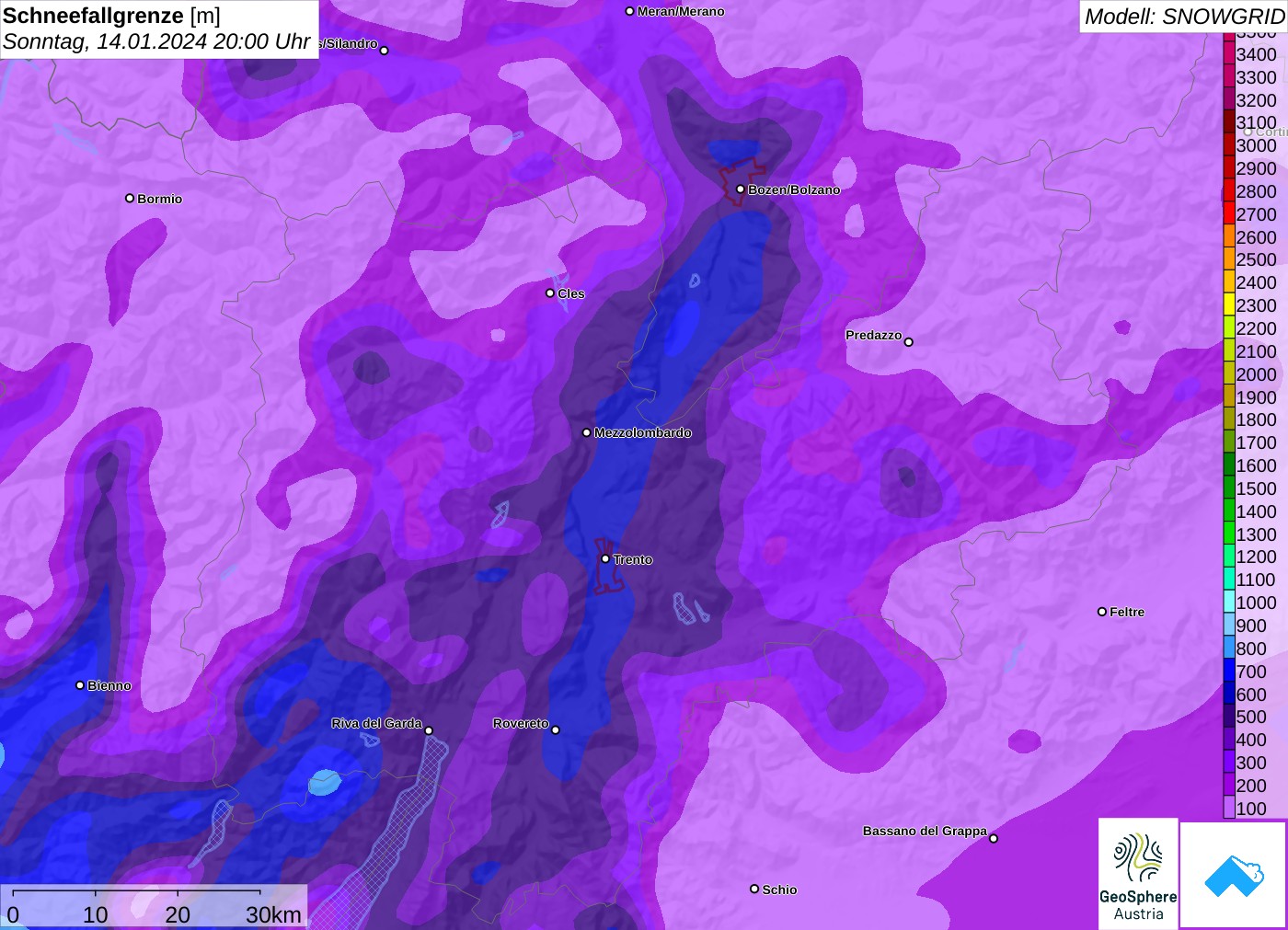
Task: Click the 200 legend value
Action: (x=1251, y=785)
